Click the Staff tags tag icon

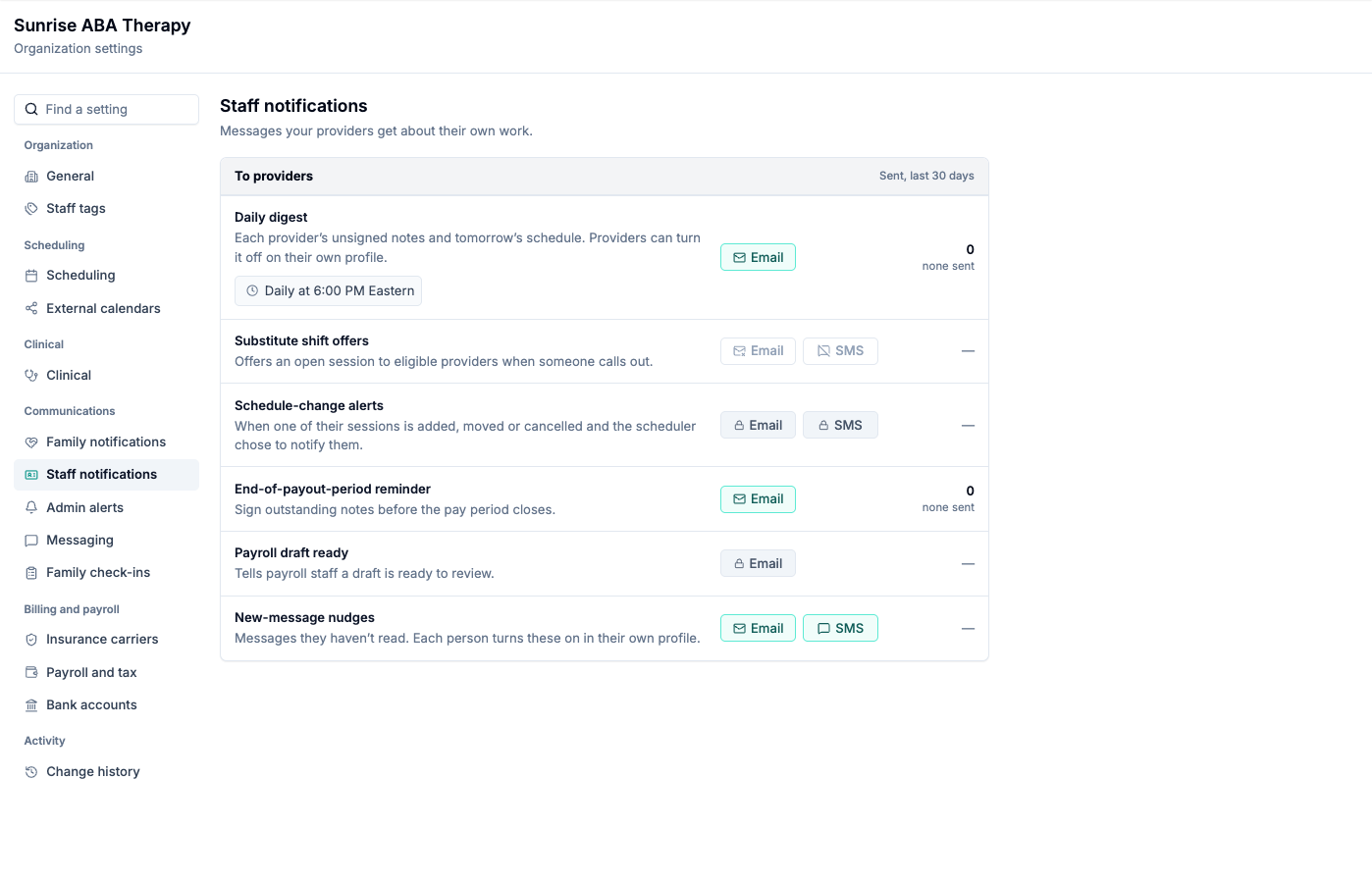[31, 209]
